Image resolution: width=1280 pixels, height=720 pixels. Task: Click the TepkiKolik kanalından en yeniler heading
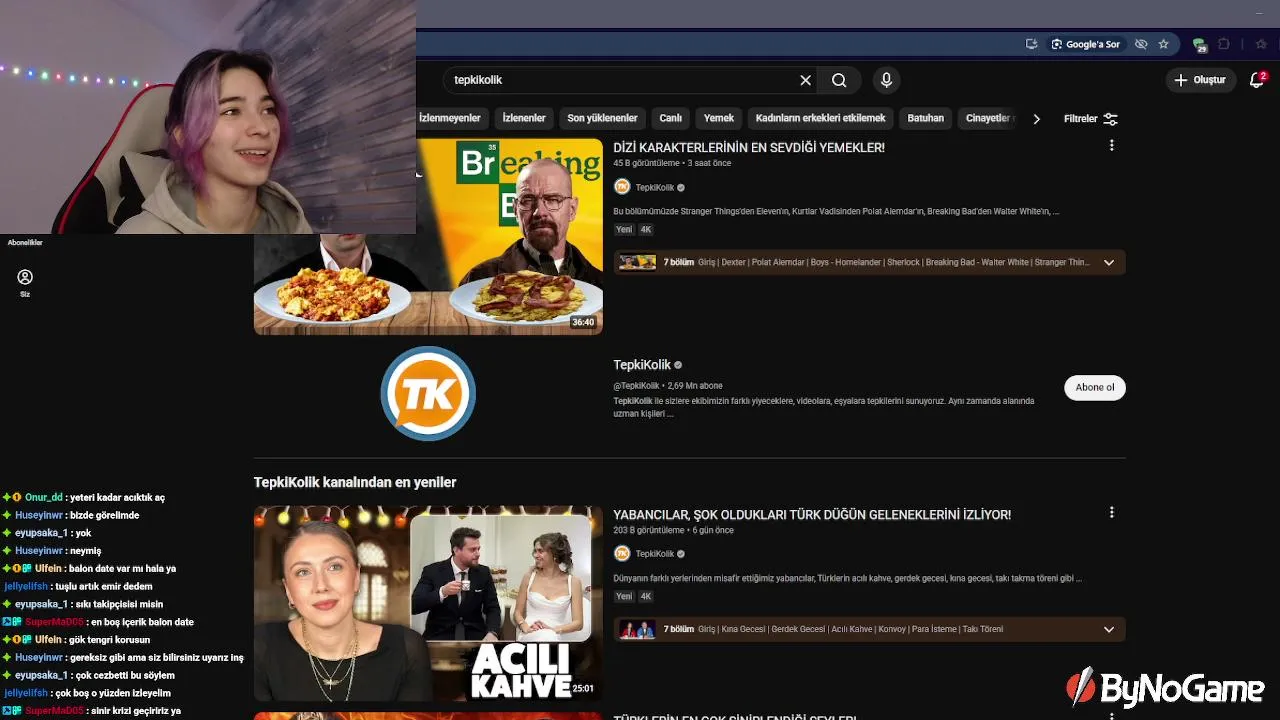[355, 482]
